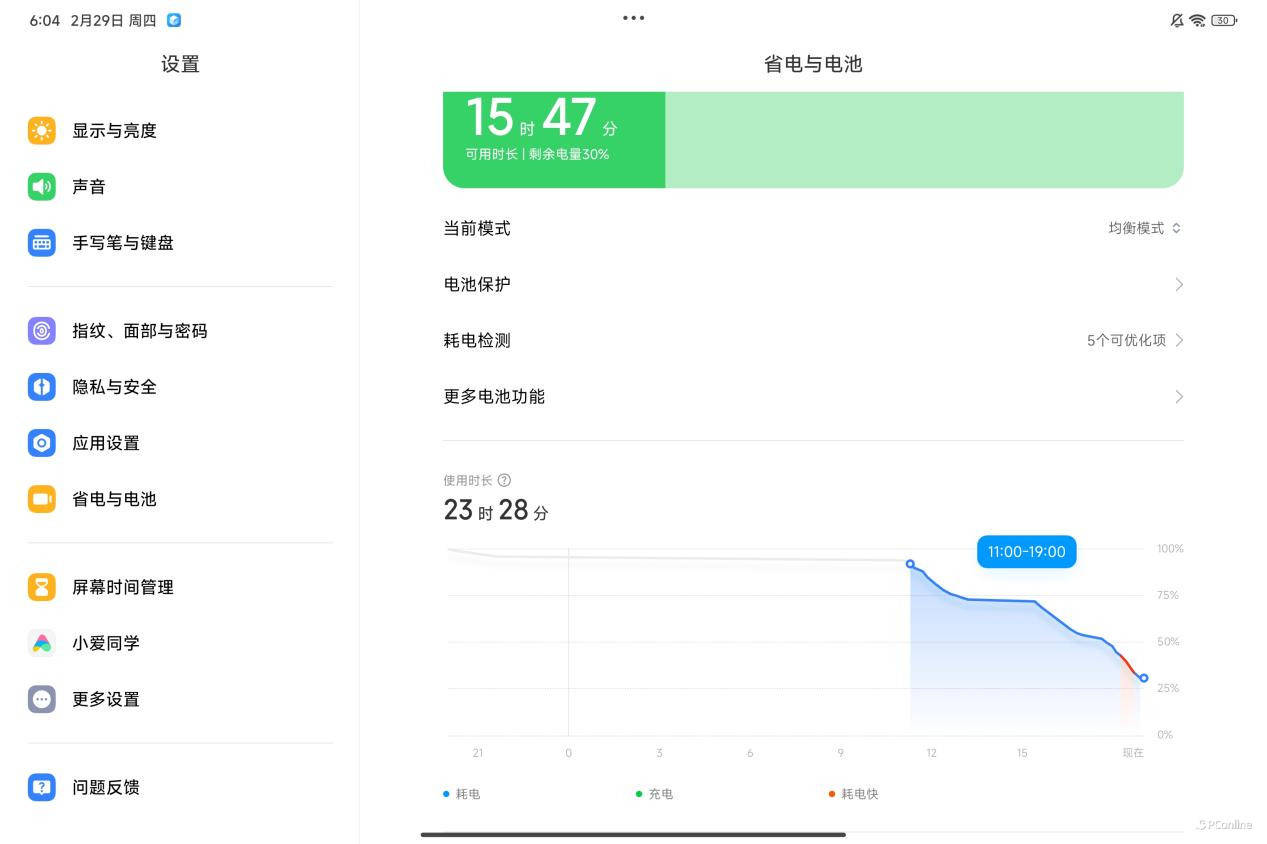Open Display & Brightness sun icon
1267x844 pixels.
42,131
